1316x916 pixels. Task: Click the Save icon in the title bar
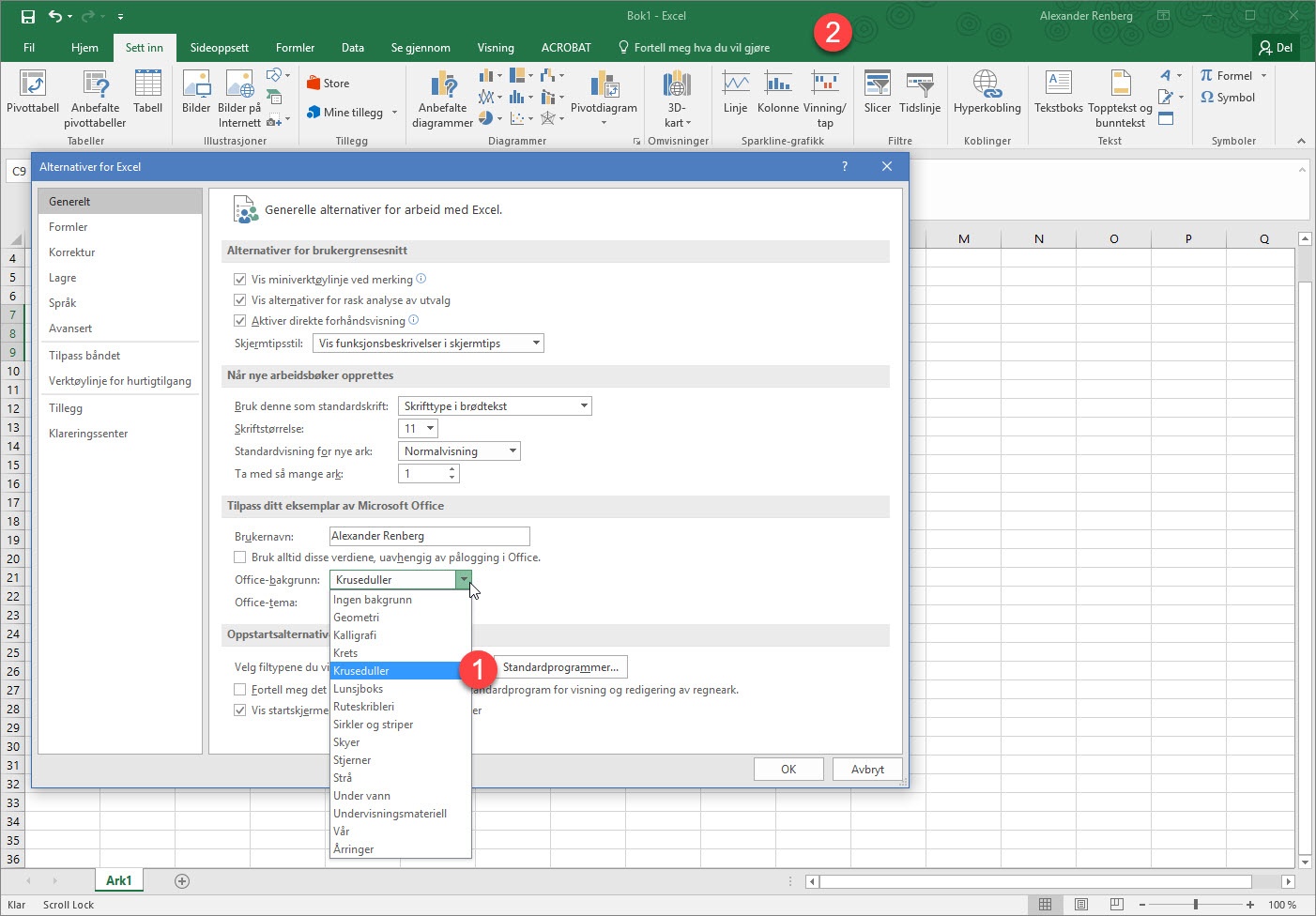point(28,16)
